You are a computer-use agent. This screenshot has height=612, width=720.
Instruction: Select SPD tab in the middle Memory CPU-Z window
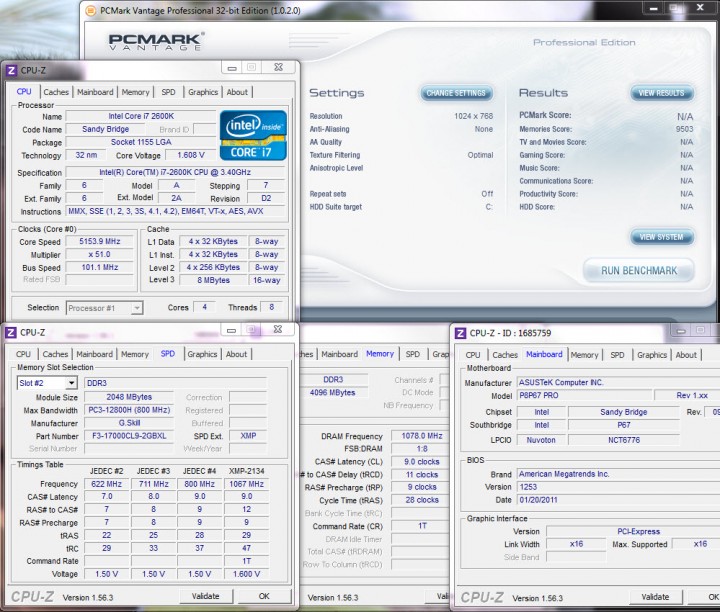413,354
